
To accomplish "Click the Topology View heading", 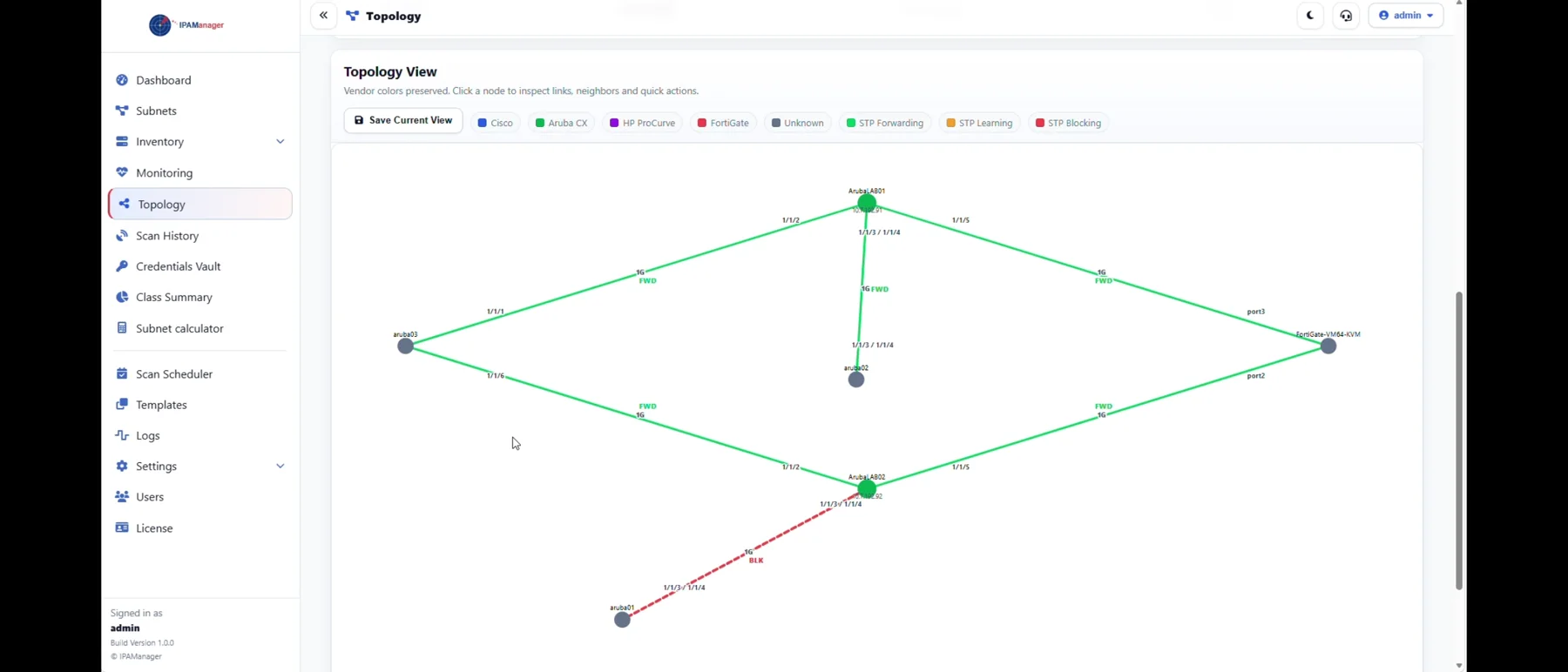I will [x=390, y=72].
